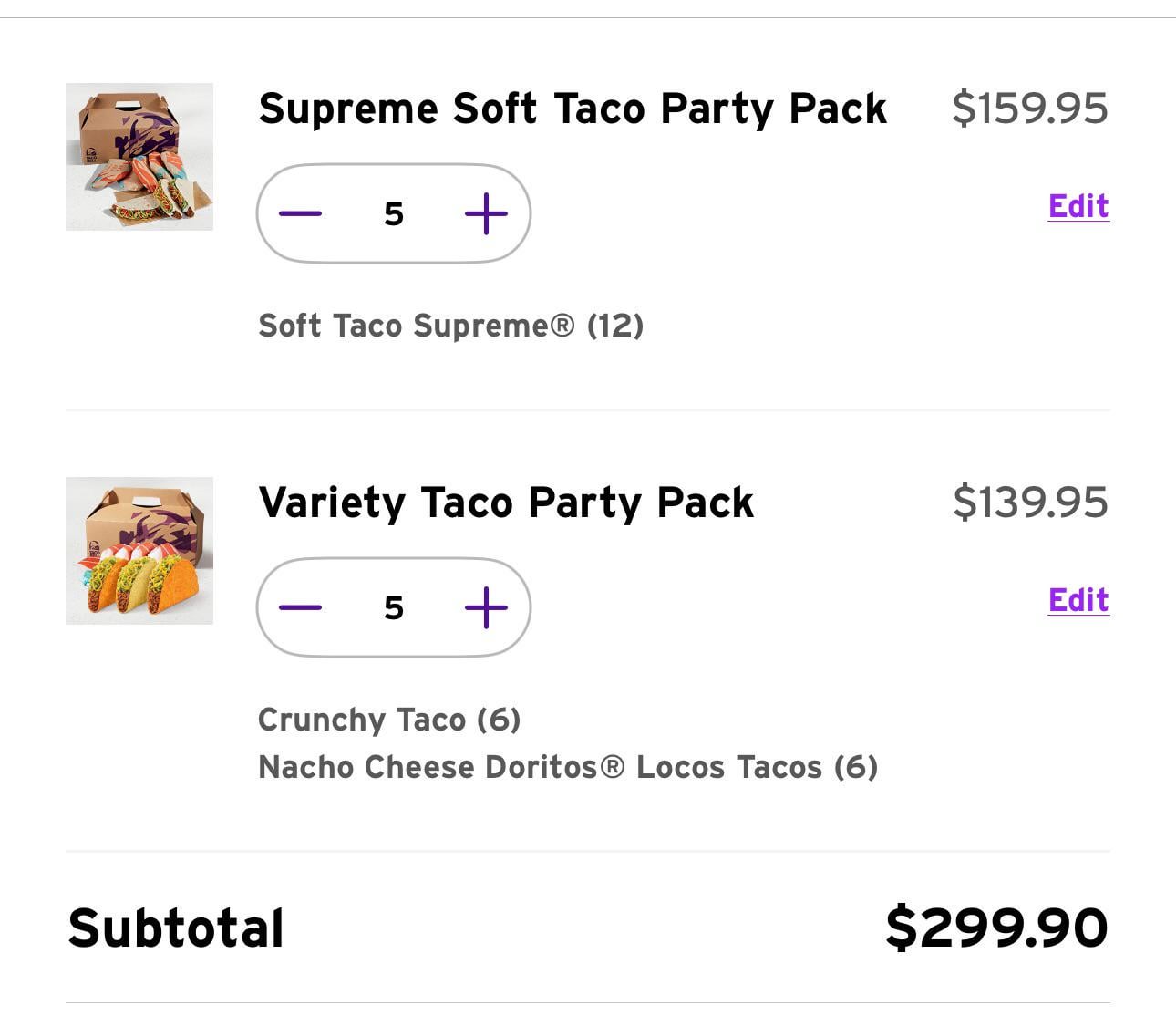Screen dimensions: 1176x1026
Task: Click the Supreme Soft Taco Party Pack title
Action: [x=572, y=109]
